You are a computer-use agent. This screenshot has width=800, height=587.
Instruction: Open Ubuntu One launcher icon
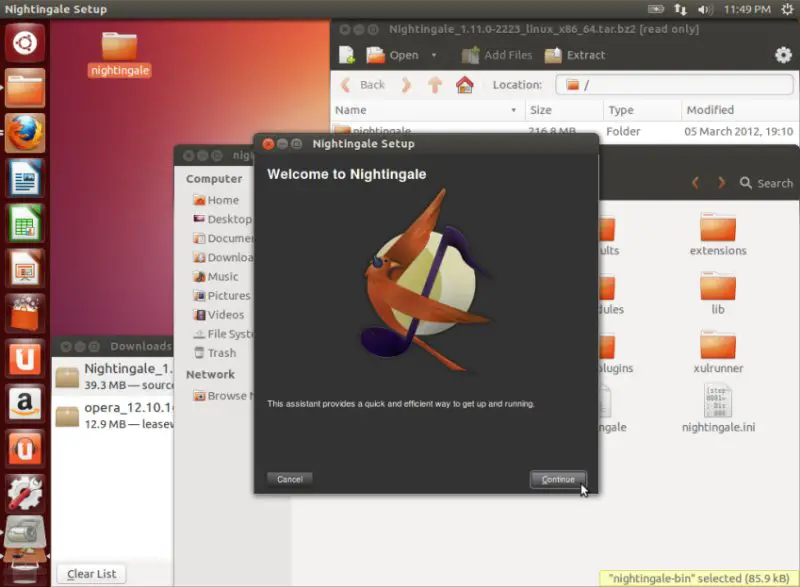25,358
